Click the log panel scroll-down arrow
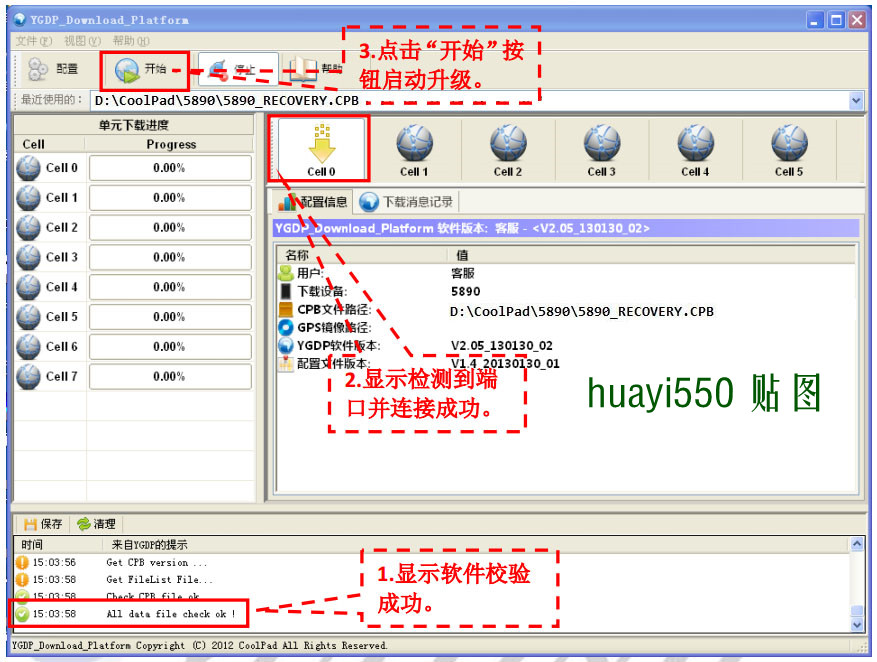This screenshot has height=662, width=877. tap(856, 625)
